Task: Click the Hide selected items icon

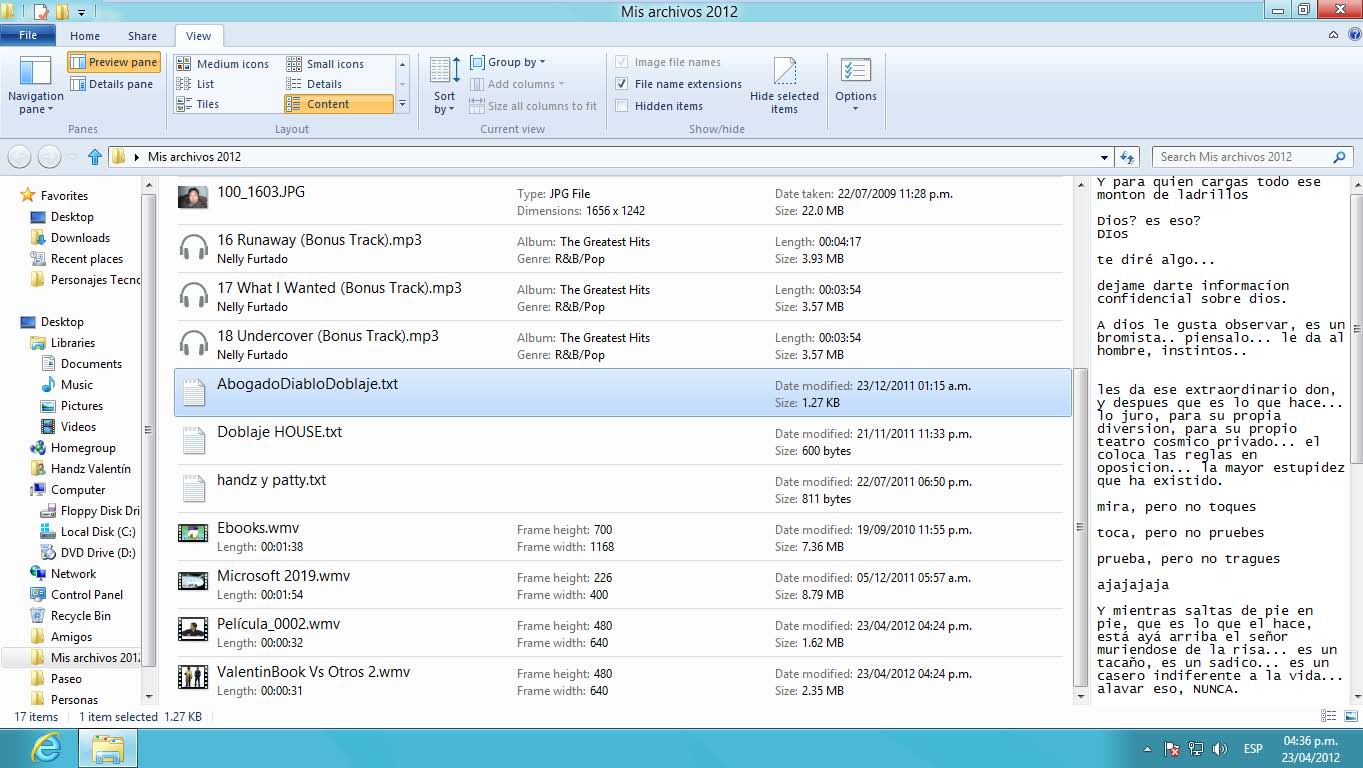Action: tap(784, 74)
